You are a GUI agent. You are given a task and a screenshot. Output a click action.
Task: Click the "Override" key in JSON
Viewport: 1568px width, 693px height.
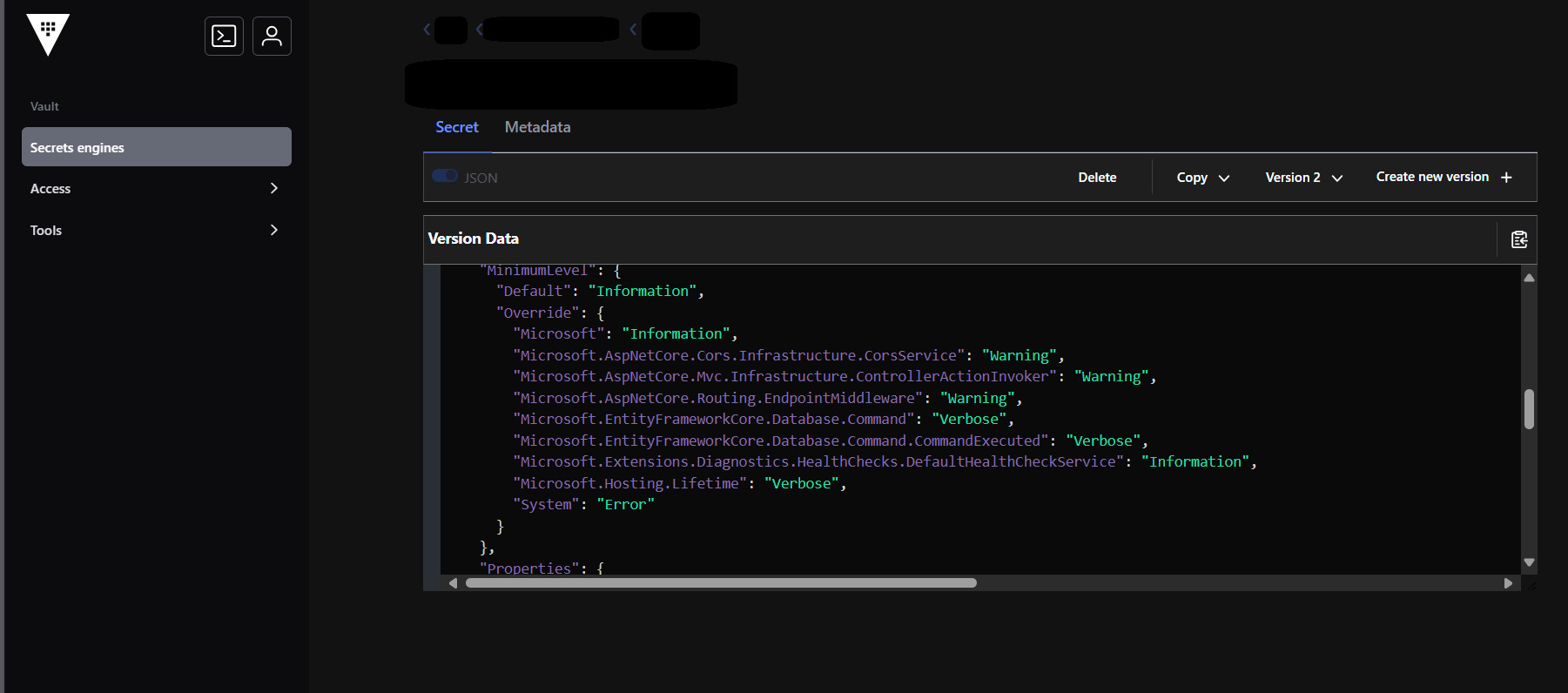tap(538, 313)
